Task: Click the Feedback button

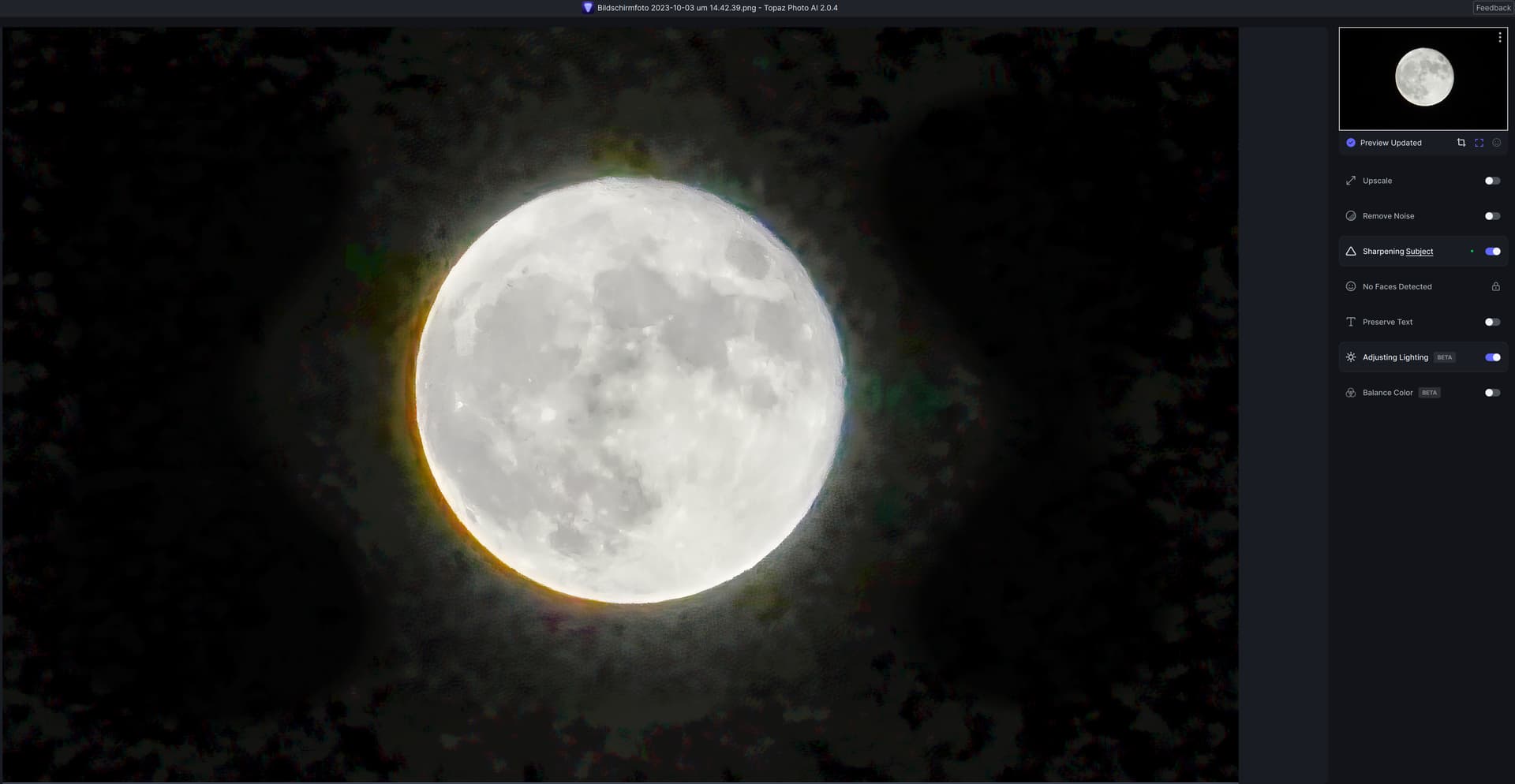Action: pyautogui.click(x=1493, y=8)
